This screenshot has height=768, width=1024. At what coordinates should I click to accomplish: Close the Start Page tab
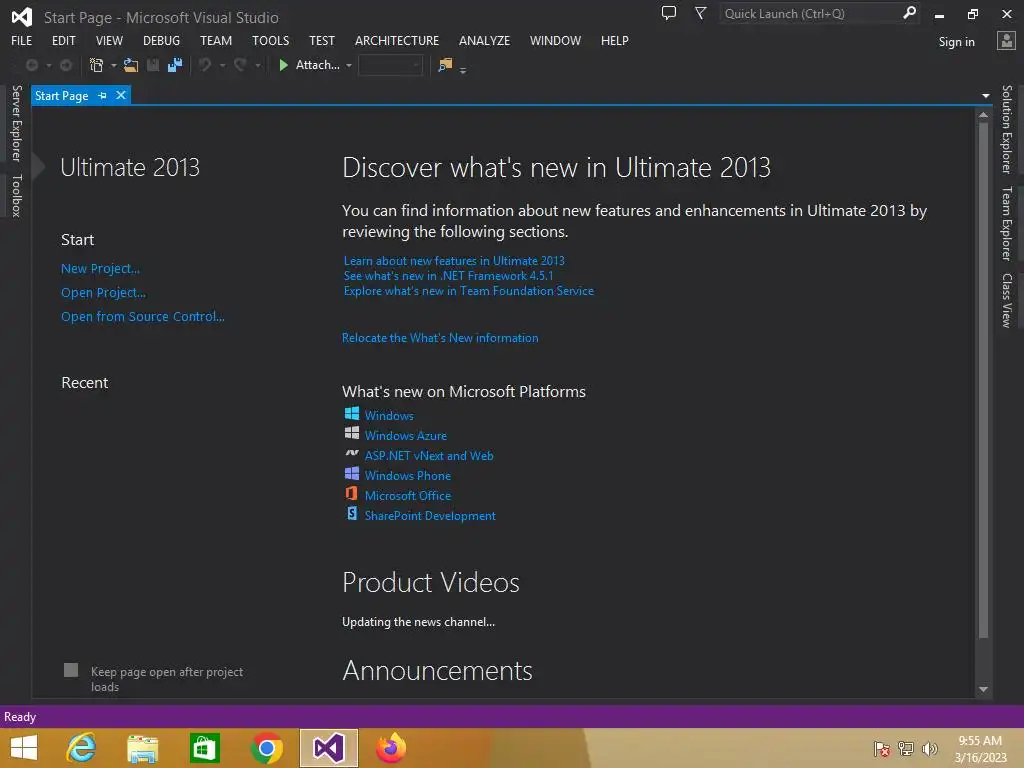tap(121, 95)
